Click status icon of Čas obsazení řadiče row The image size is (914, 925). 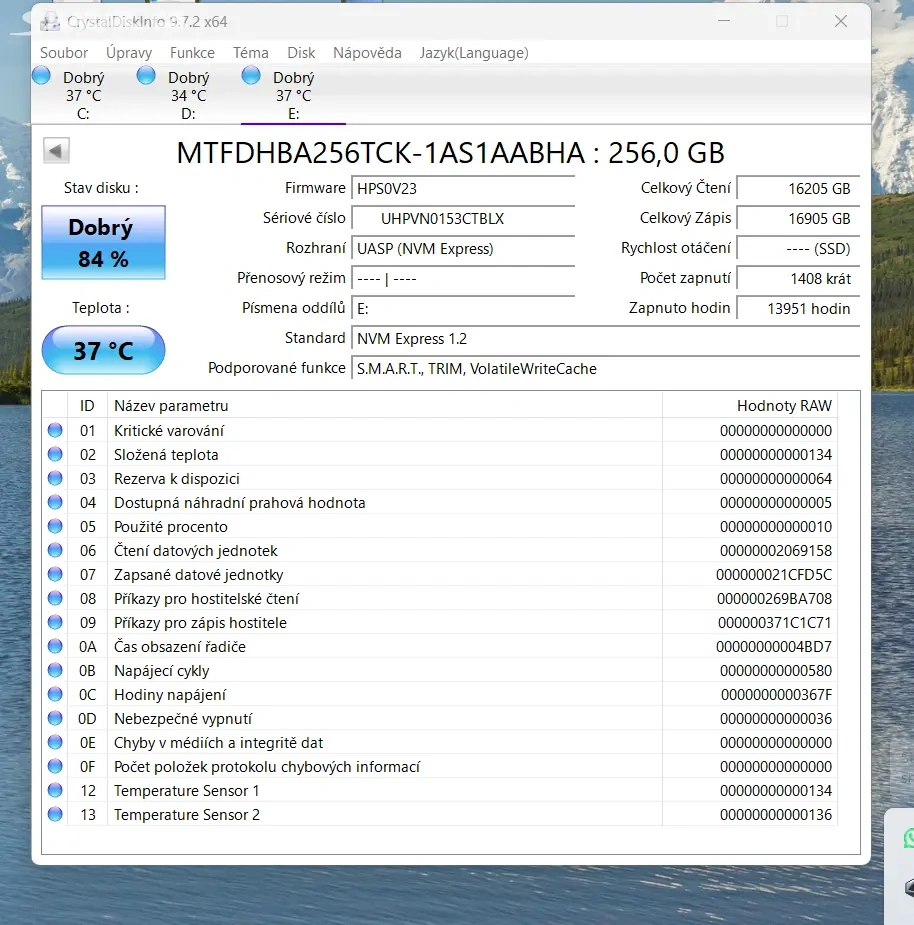click(x=55, y=646)
